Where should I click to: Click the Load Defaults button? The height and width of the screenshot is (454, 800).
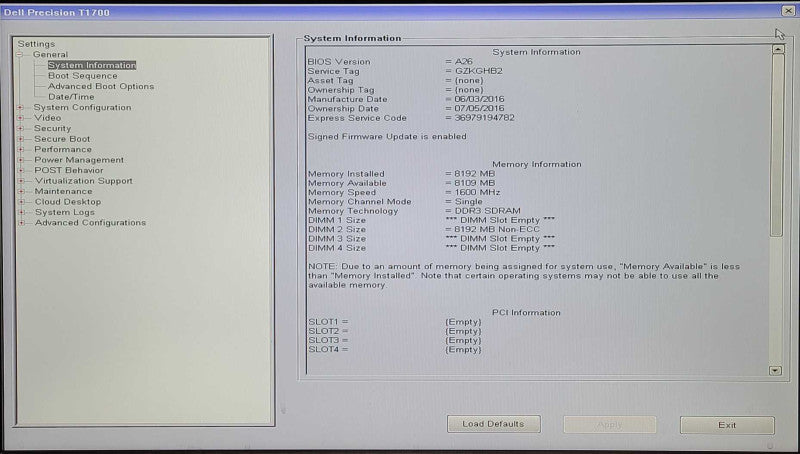[493, 424]
